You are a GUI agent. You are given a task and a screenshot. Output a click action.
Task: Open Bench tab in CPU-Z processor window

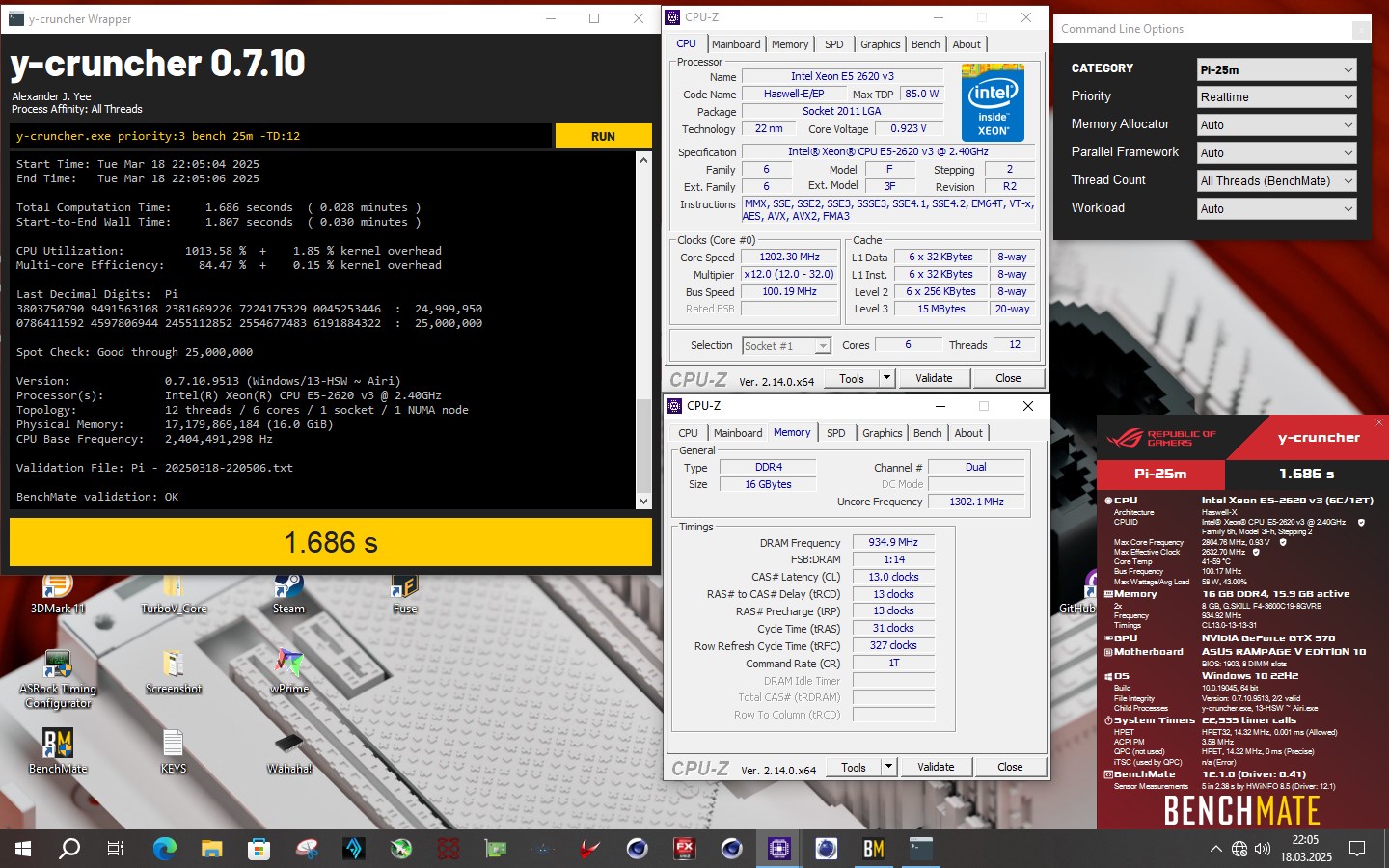(925, 44)
